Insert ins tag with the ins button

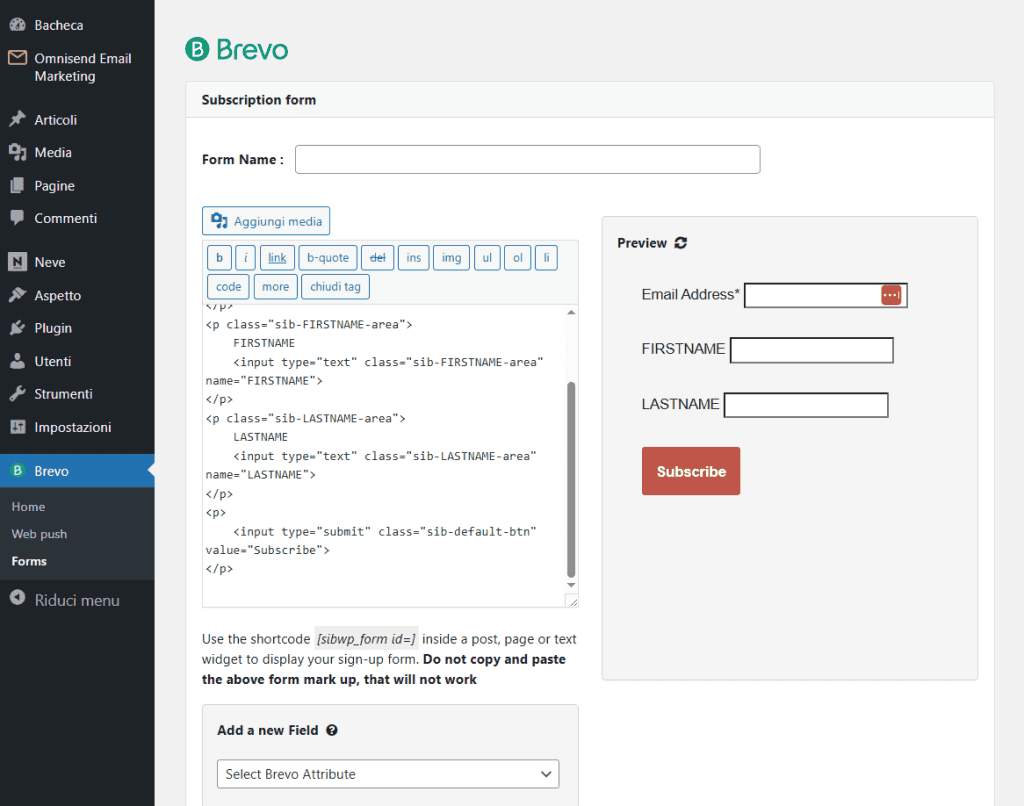tap(413, 257)
